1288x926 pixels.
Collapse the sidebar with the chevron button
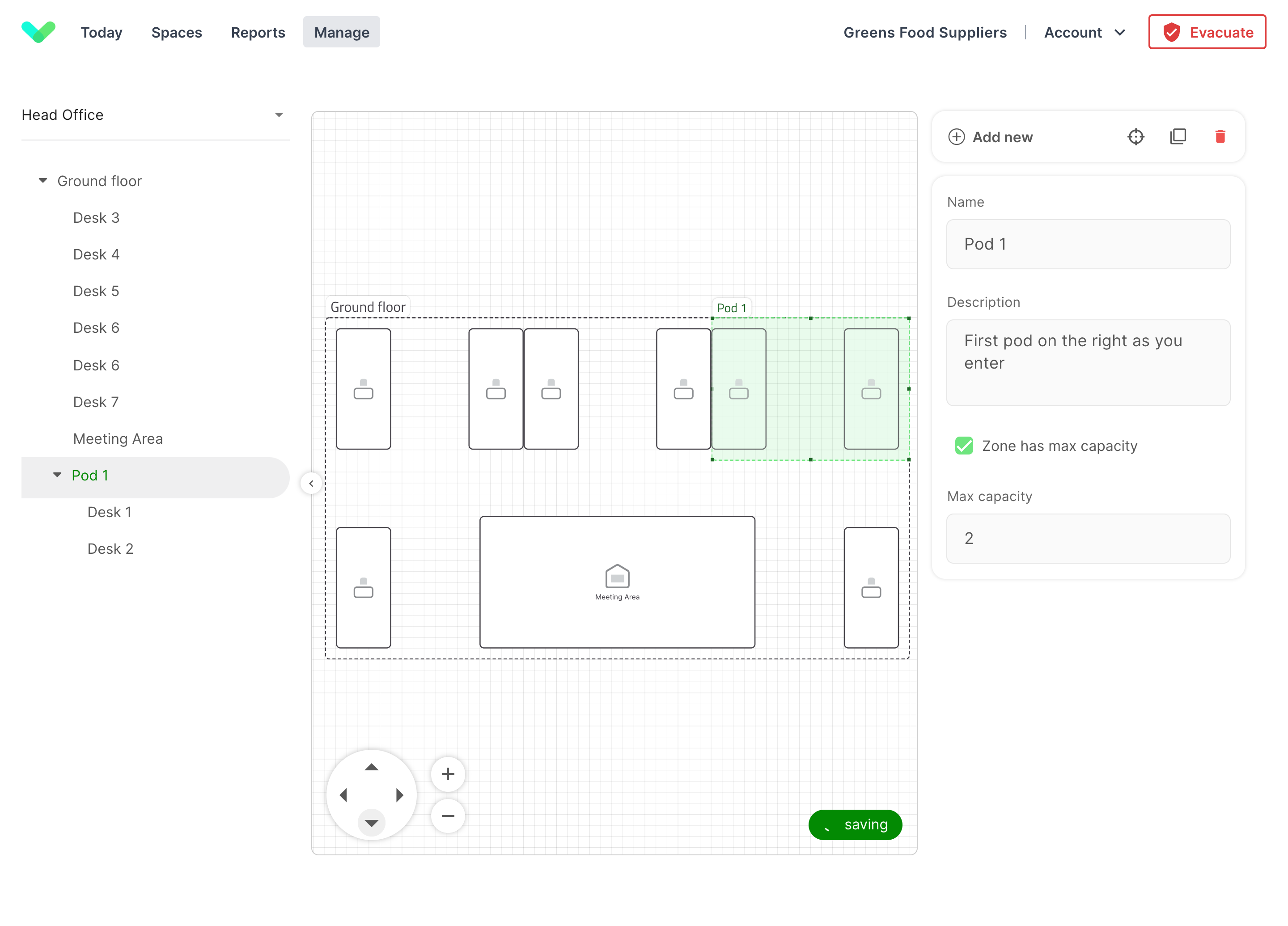tap(311, 484)
